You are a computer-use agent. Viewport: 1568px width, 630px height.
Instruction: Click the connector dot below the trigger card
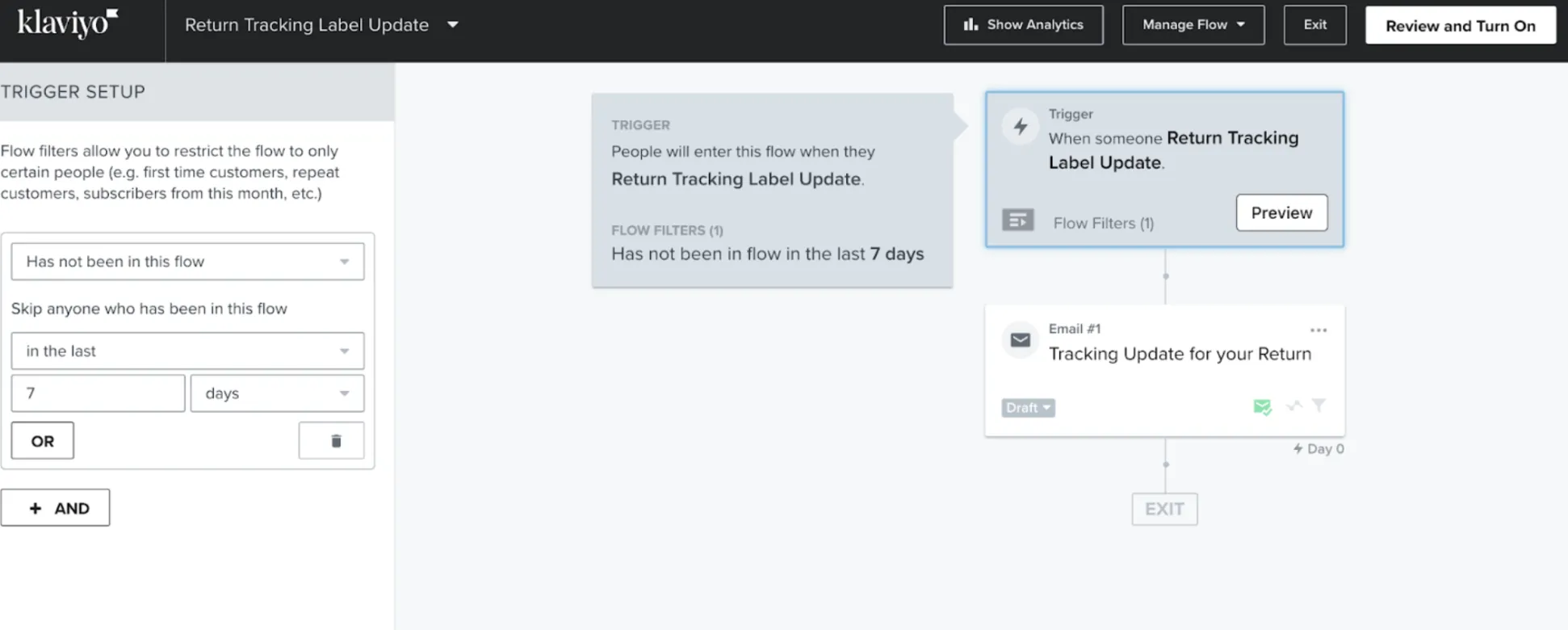point(1165,276)
